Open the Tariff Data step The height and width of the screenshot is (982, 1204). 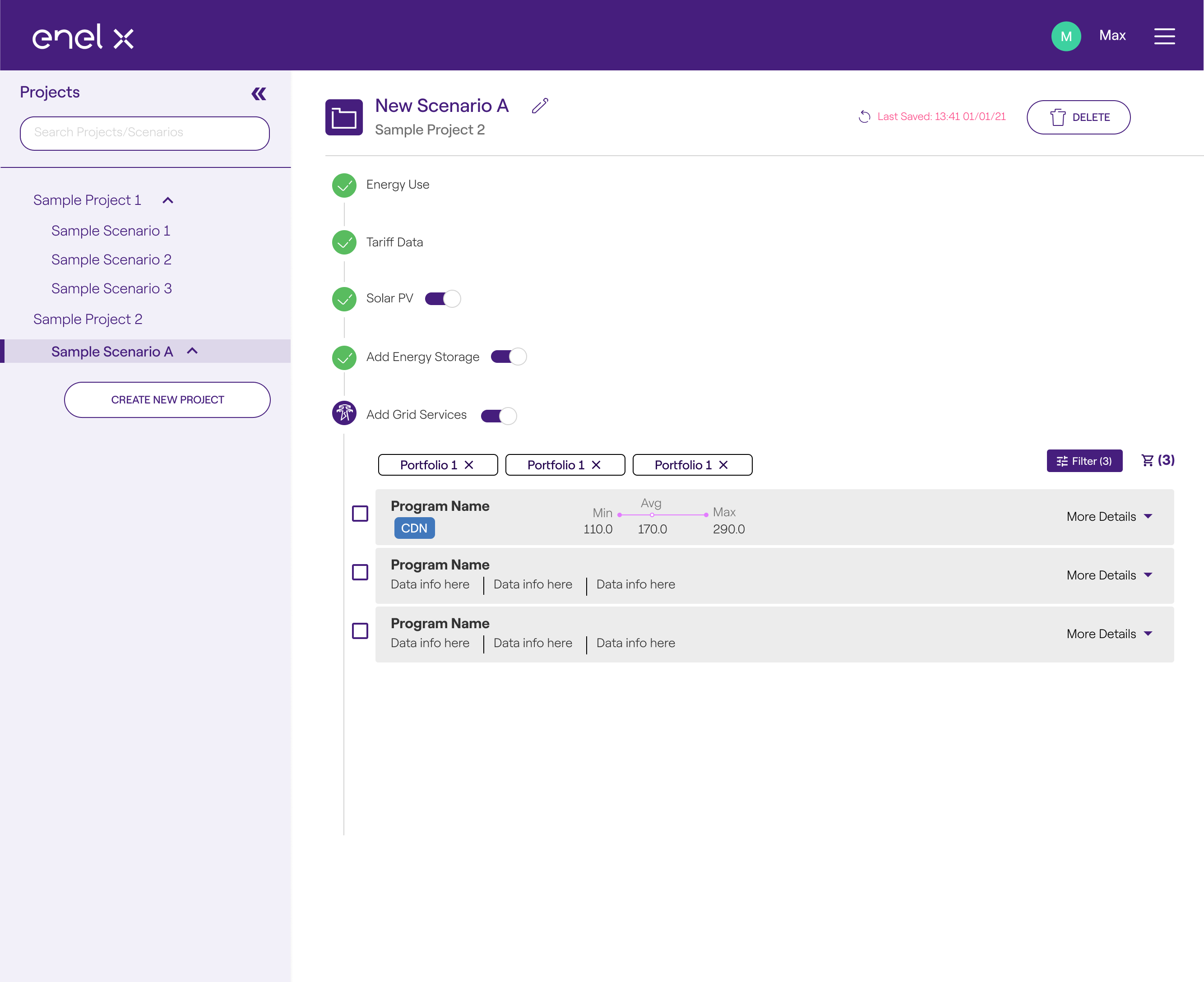pyautogui.click(x=395, y=242)
